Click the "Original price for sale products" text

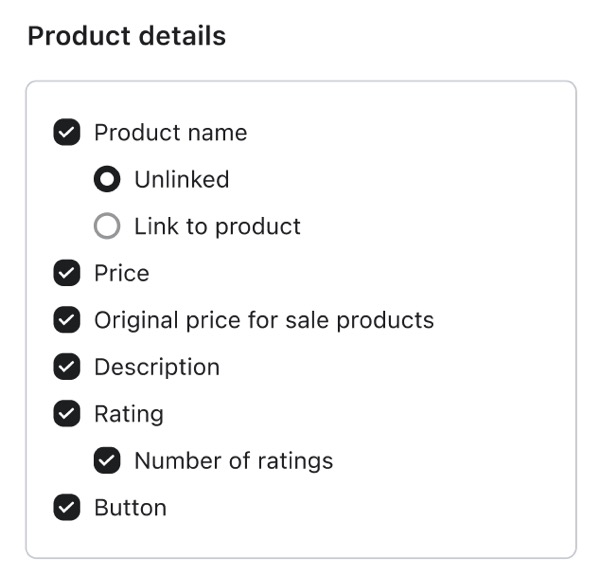click(264, 321)
